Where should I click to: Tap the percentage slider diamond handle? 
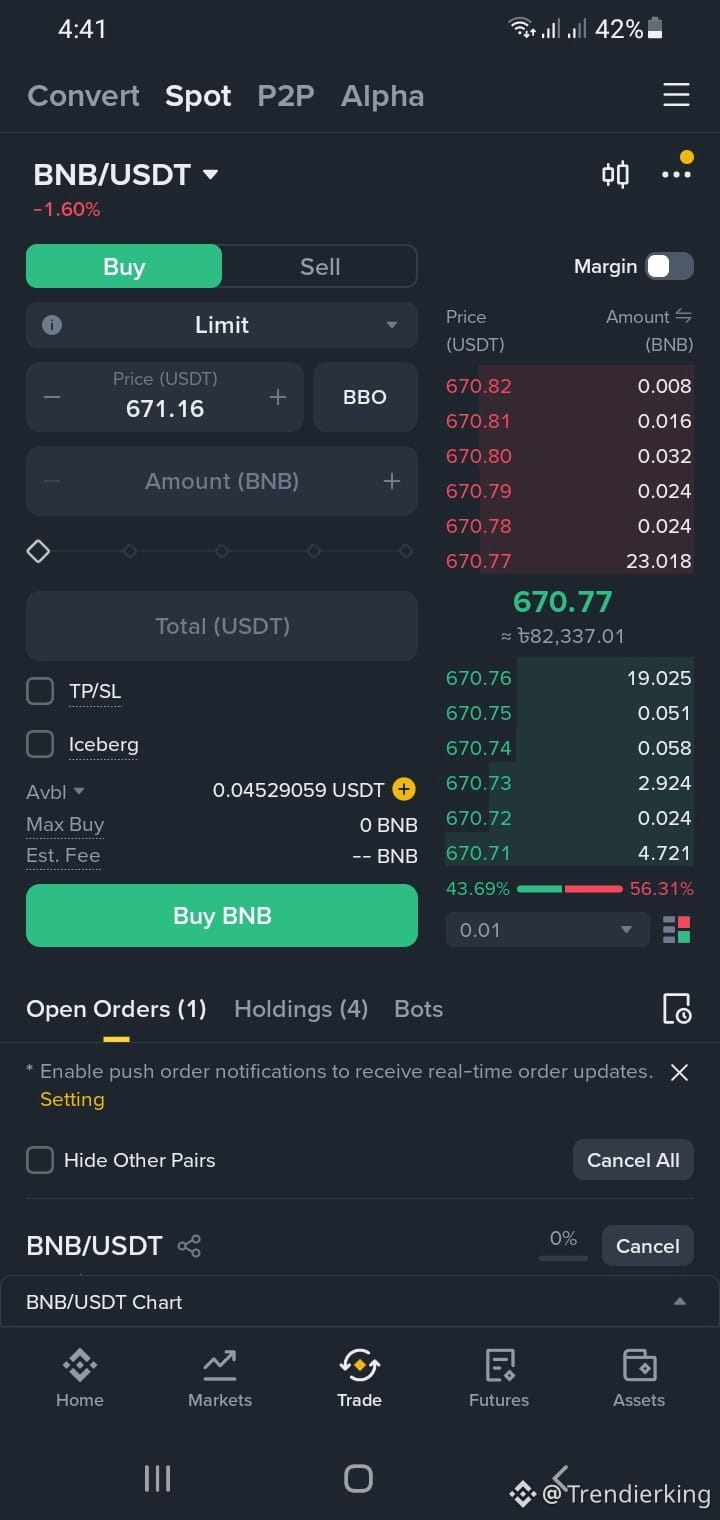coord(38,551)
